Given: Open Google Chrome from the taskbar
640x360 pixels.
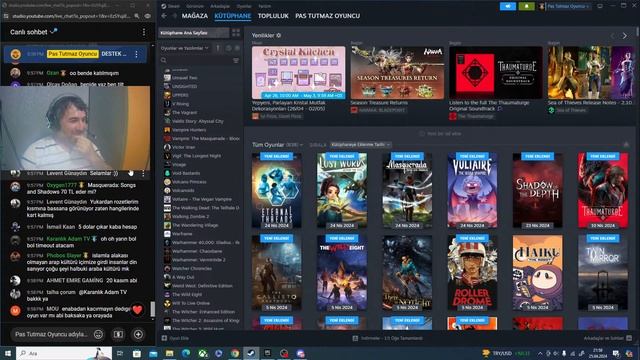Looking at the screenshot, I should [235, 353].
